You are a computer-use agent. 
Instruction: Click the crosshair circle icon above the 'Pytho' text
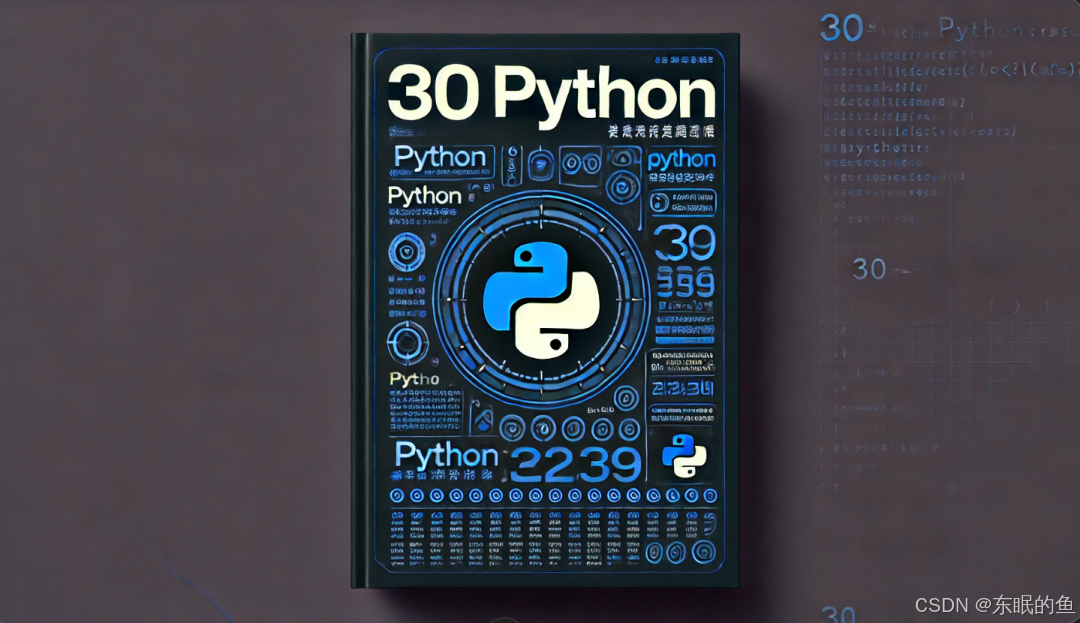(x=407, y=342)
